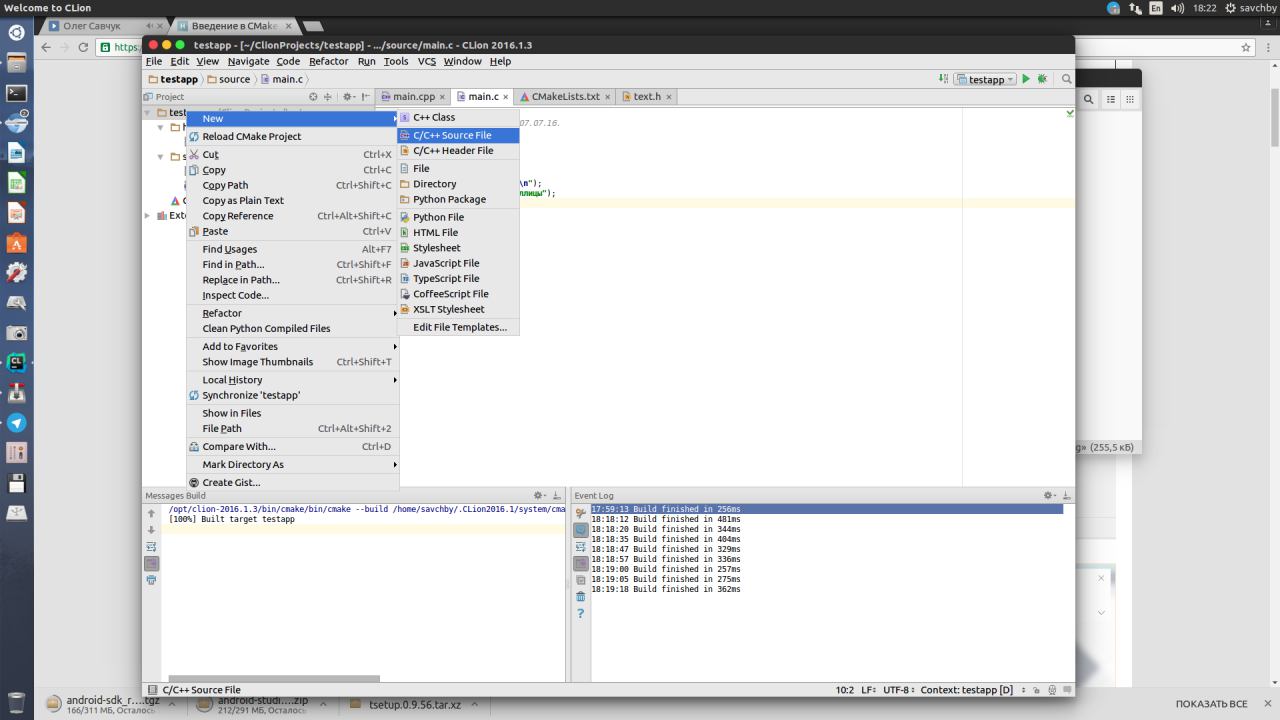This screenshot has height=720, width=1280.
Task: Choose C/C++ Header File from New submenu
Action: tap(452, 151)
